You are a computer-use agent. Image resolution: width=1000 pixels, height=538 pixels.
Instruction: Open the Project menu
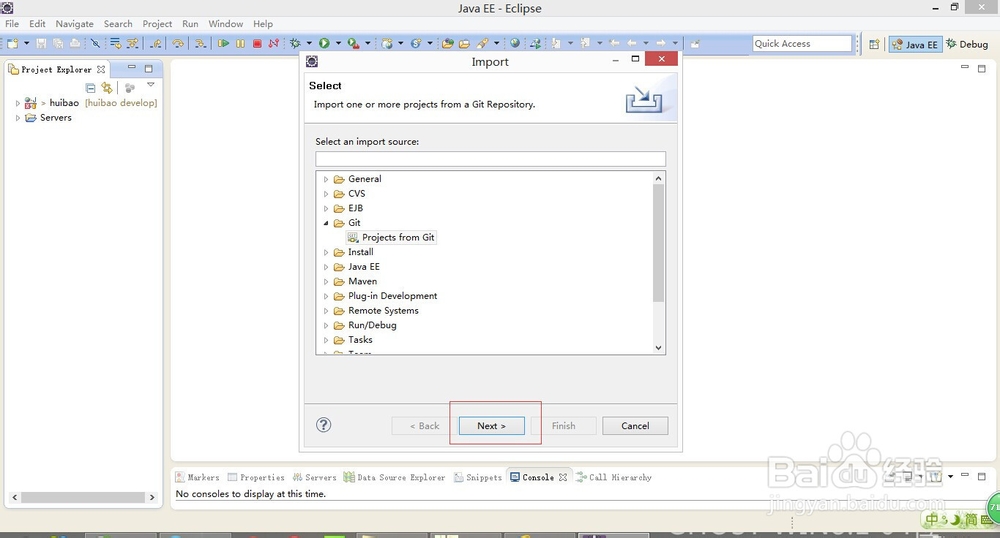coord(157,24)
